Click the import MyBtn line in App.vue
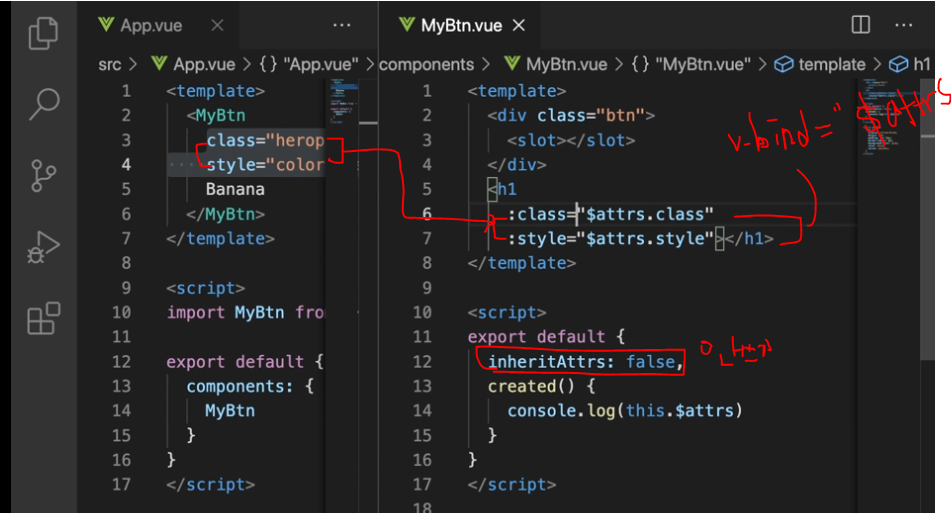 pos(246,312)
